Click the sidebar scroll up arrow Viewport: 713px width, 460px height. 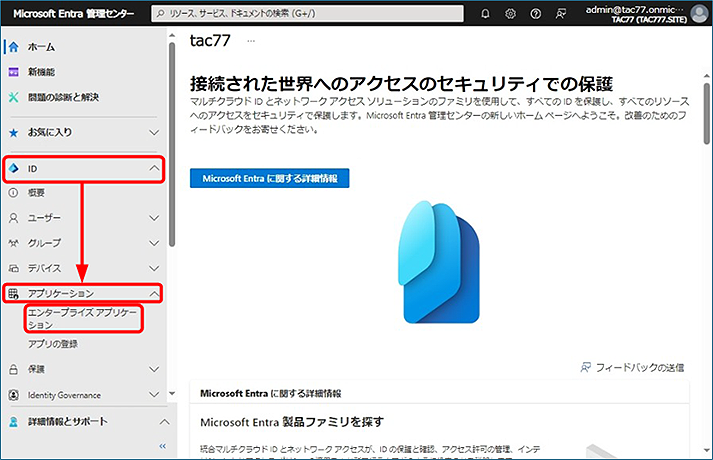coord(172,35)
